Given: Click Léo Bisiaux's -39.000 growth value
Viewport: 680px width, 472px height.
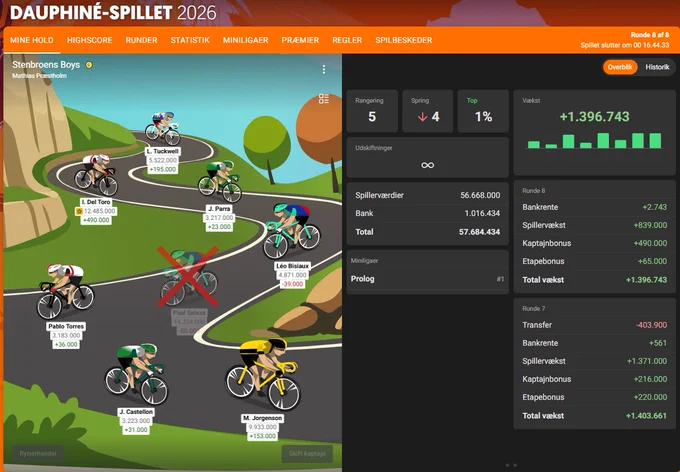Looking at the screenshot, I should [x=292, y=284].
